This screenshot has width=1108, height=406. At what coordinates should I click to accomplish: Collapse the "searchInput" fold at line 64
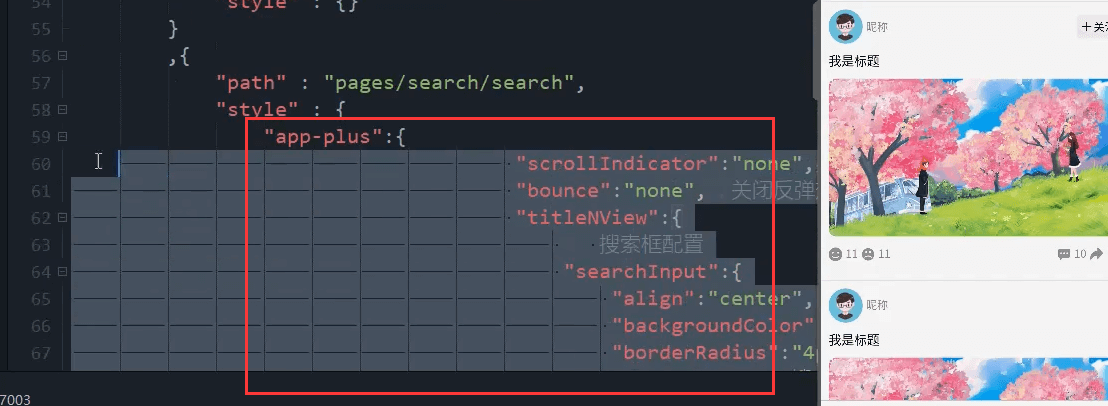tap(62, 271)
